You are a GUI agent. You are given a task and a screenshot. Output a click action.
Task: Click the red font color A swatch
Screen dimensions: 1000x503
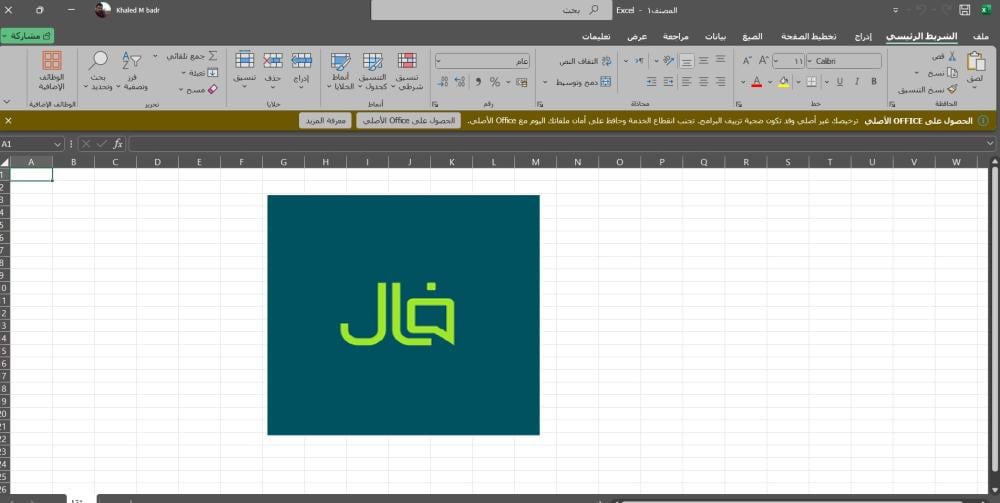(756, 82)
